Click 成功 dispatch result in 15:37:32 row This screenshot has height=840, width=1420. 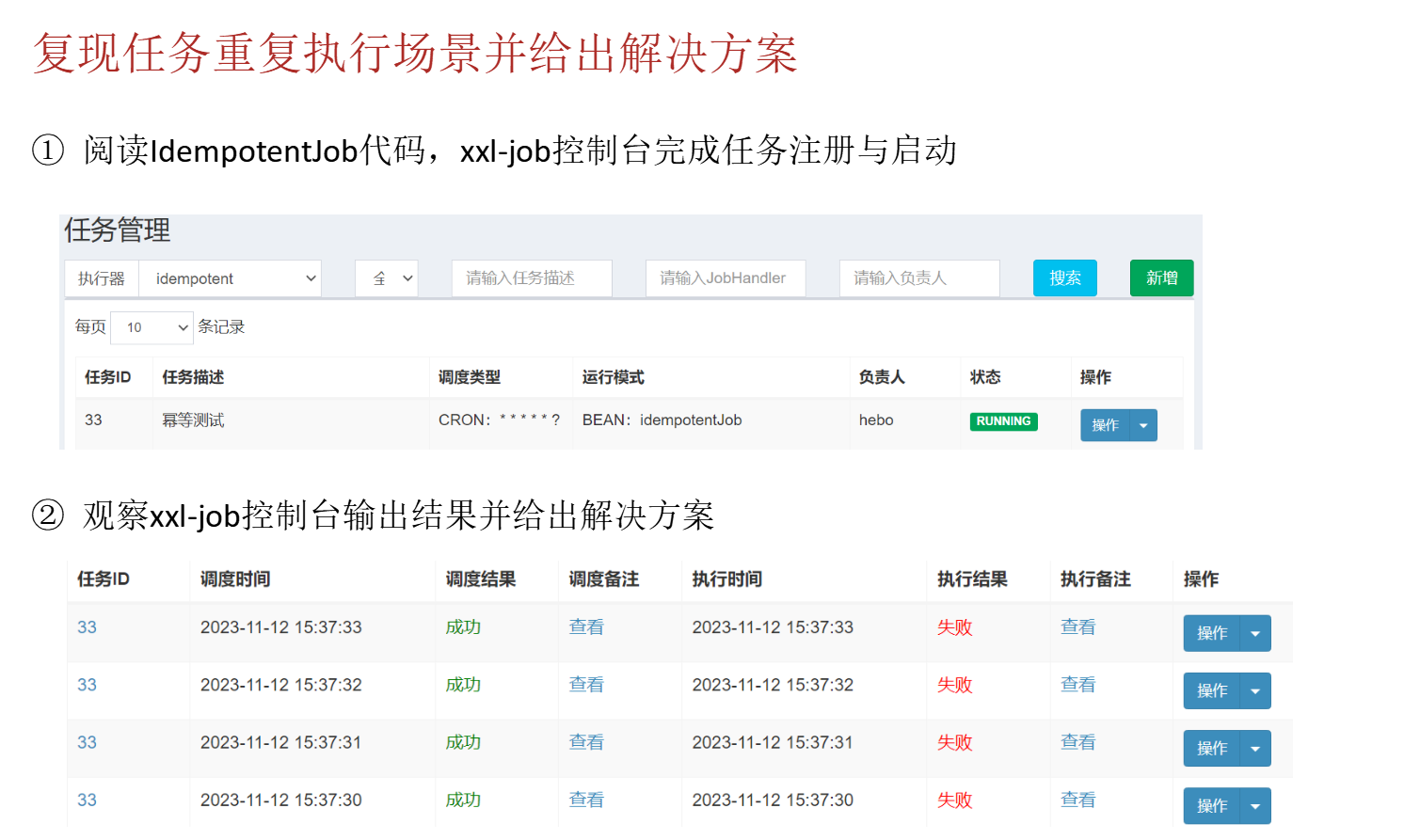click(x=463, y=685)
